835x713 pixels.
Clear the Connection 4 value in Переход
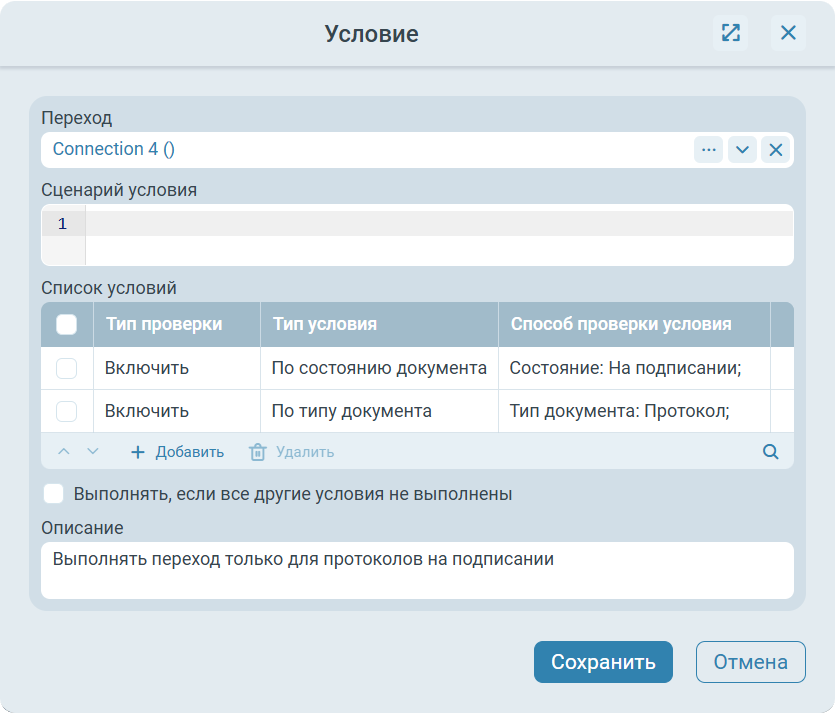[775, 150]
